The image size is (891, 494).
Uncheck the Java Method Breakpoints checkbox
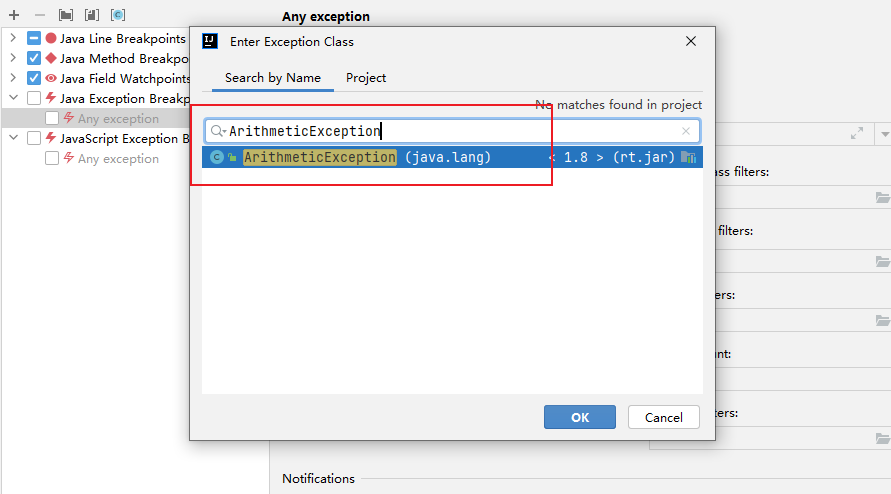(x=34, y=58)
